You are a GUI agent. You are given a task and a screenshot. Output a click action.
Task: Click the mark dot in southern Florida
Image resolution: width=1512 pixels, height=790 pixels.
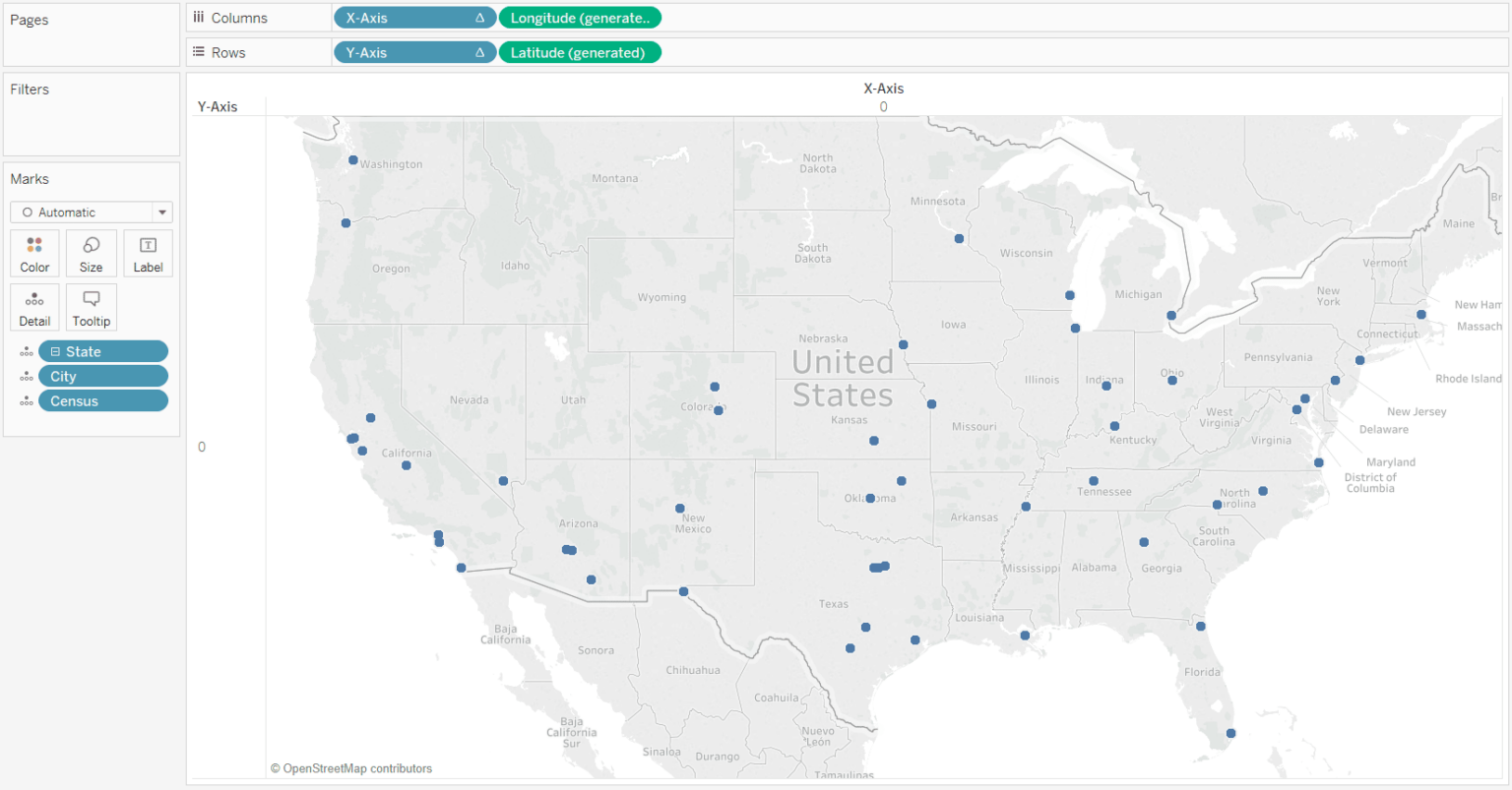(1229, 733)
